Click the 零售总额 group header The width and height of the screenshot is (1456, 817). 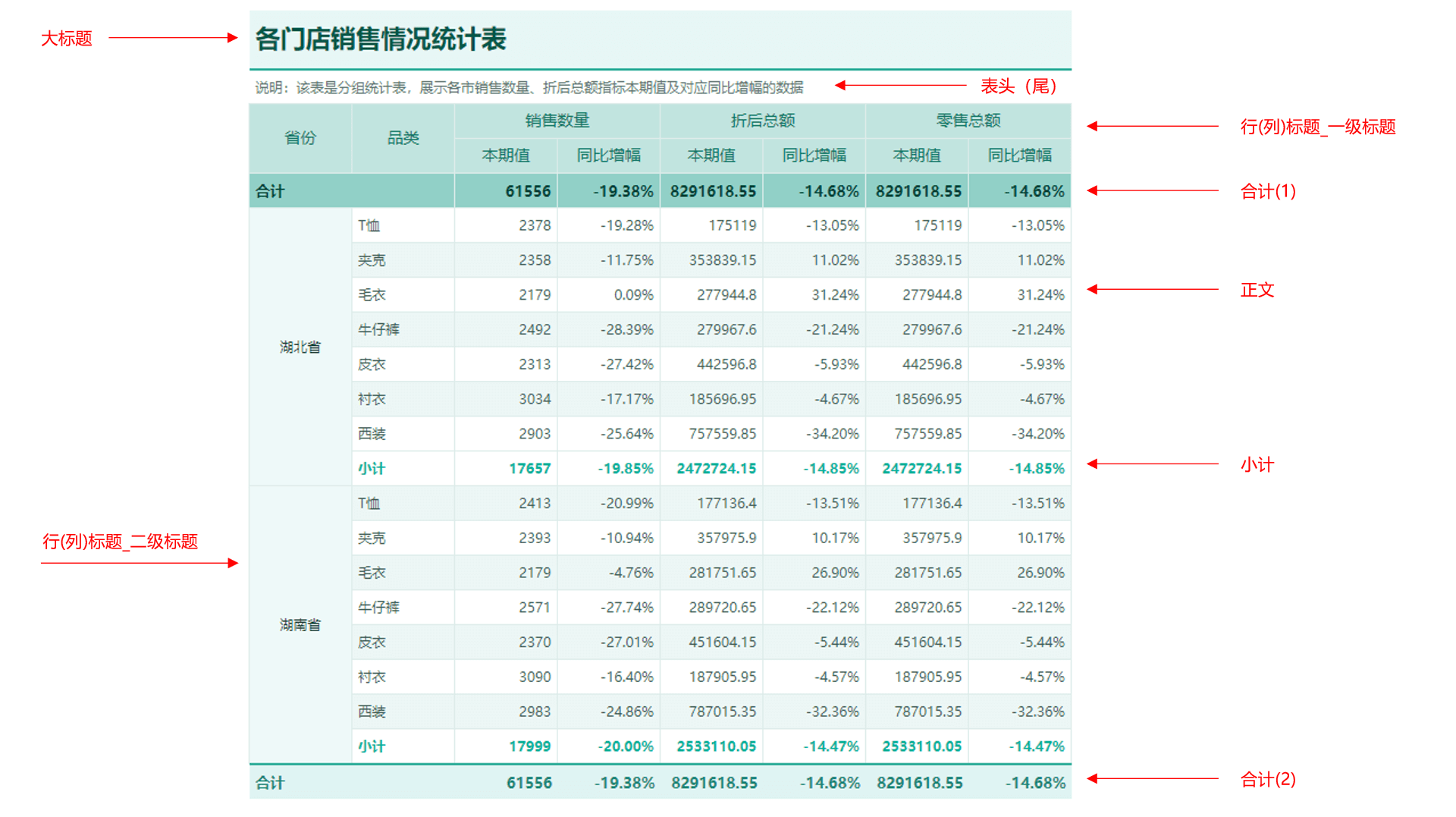coord(968,121)
